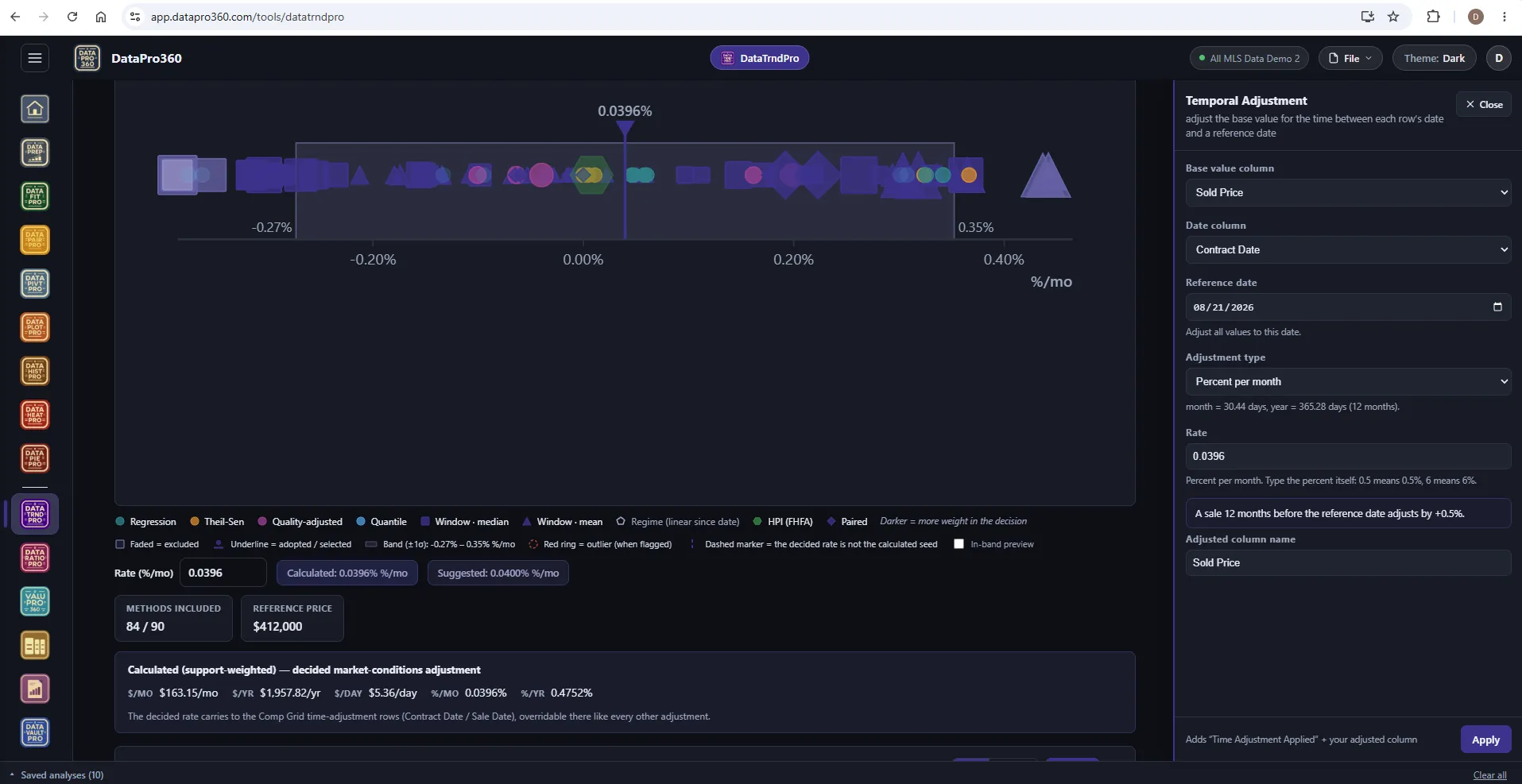Open the grid table tool icon
Image resolution: width=1522 pixels, height=784 pixels.
tap(35, 645)
